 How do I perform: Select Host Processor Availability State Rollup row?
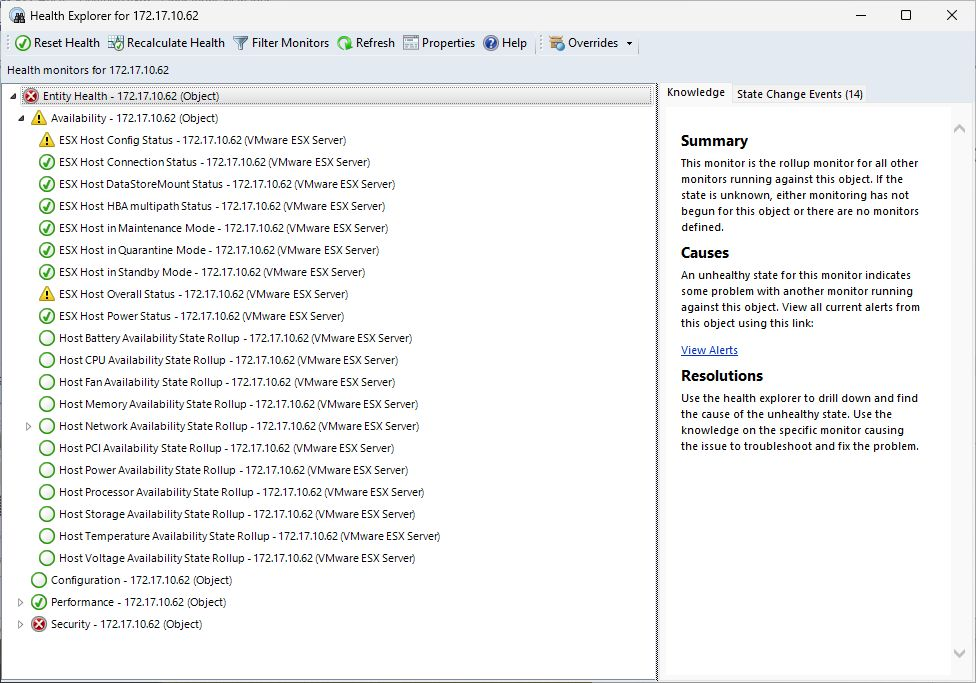(242, 492)
